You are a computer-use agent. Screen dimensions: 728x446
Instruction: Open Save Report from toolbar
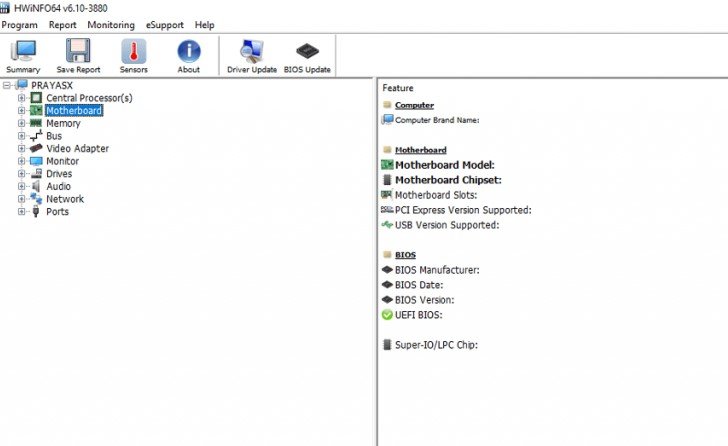click(x=78, y=51)
